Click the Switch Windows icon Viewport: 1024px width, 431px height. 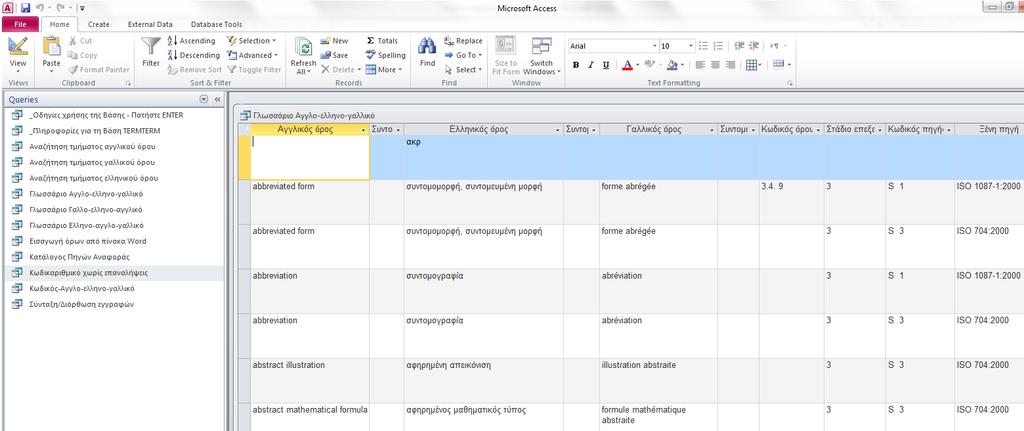541,46
